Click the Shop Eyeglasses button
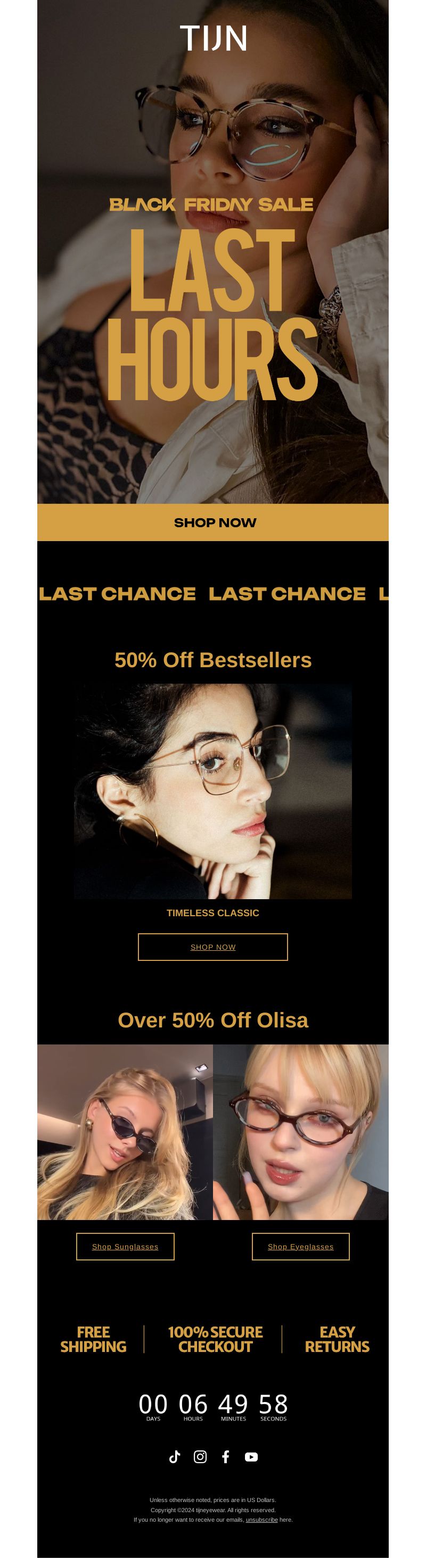Image resolution: width=426 pixels, height=1568 pixels. click(300, 1246)
